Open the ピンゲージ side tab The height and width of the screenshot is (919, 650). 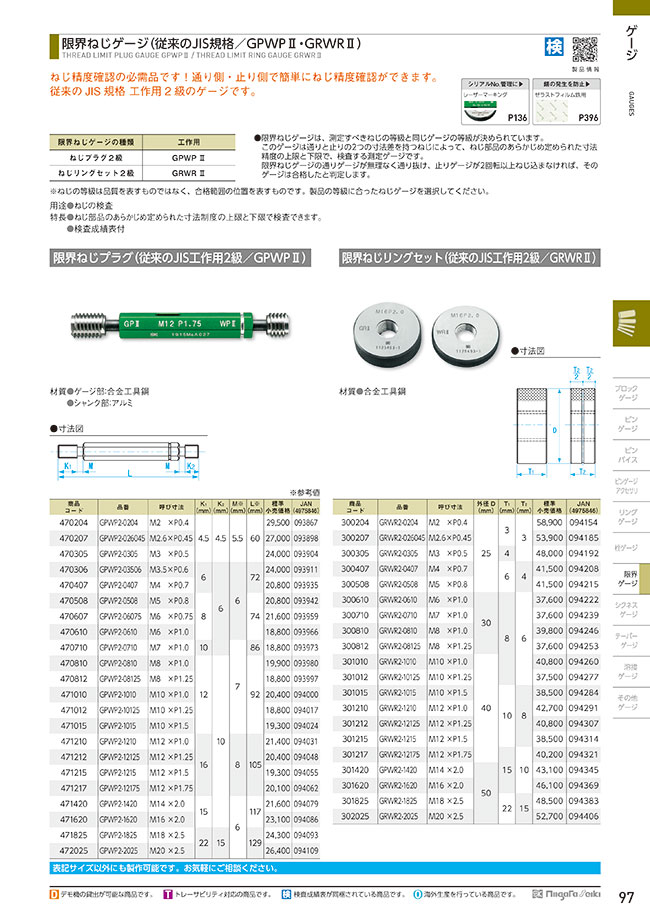625,423
